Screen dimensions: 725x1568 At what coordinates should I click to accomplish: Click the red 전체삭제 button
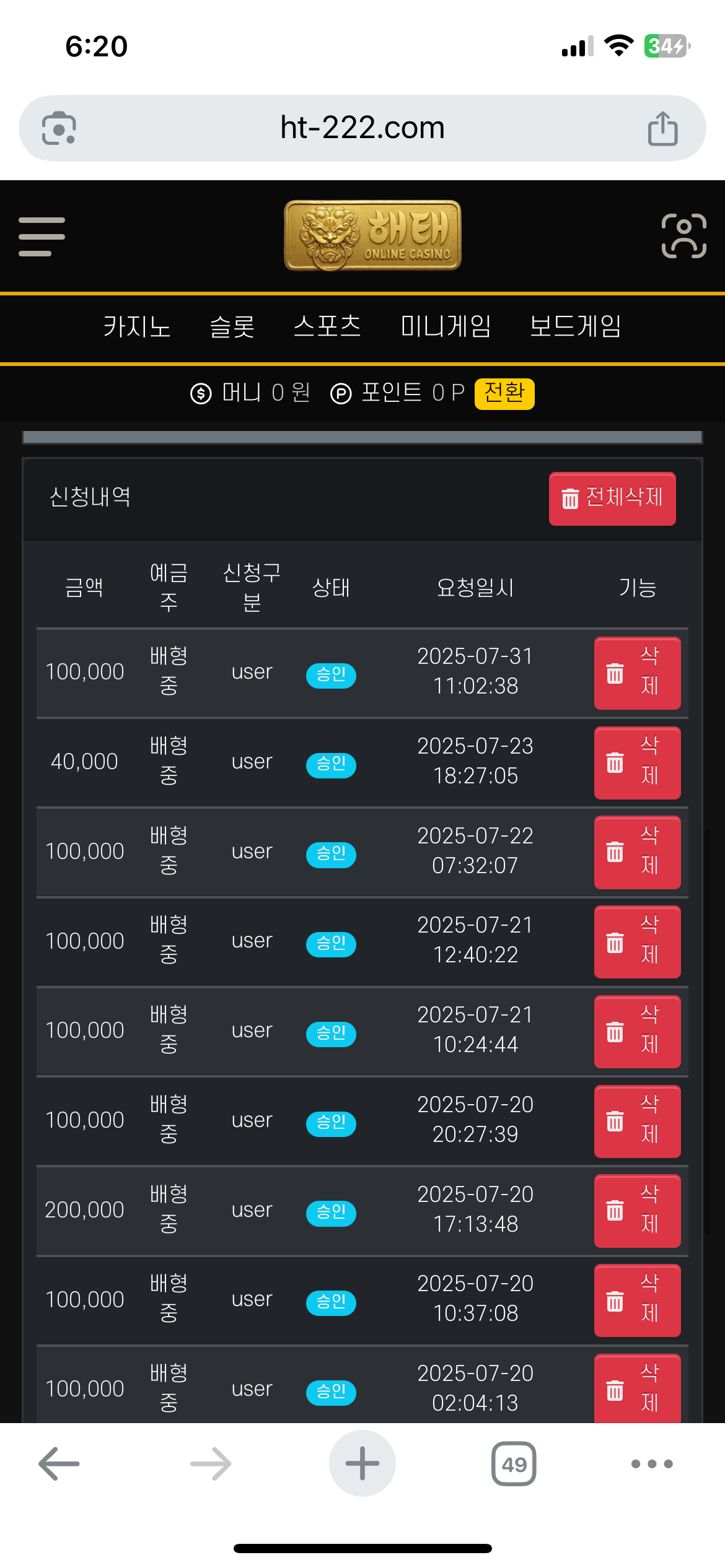[612, 499]
